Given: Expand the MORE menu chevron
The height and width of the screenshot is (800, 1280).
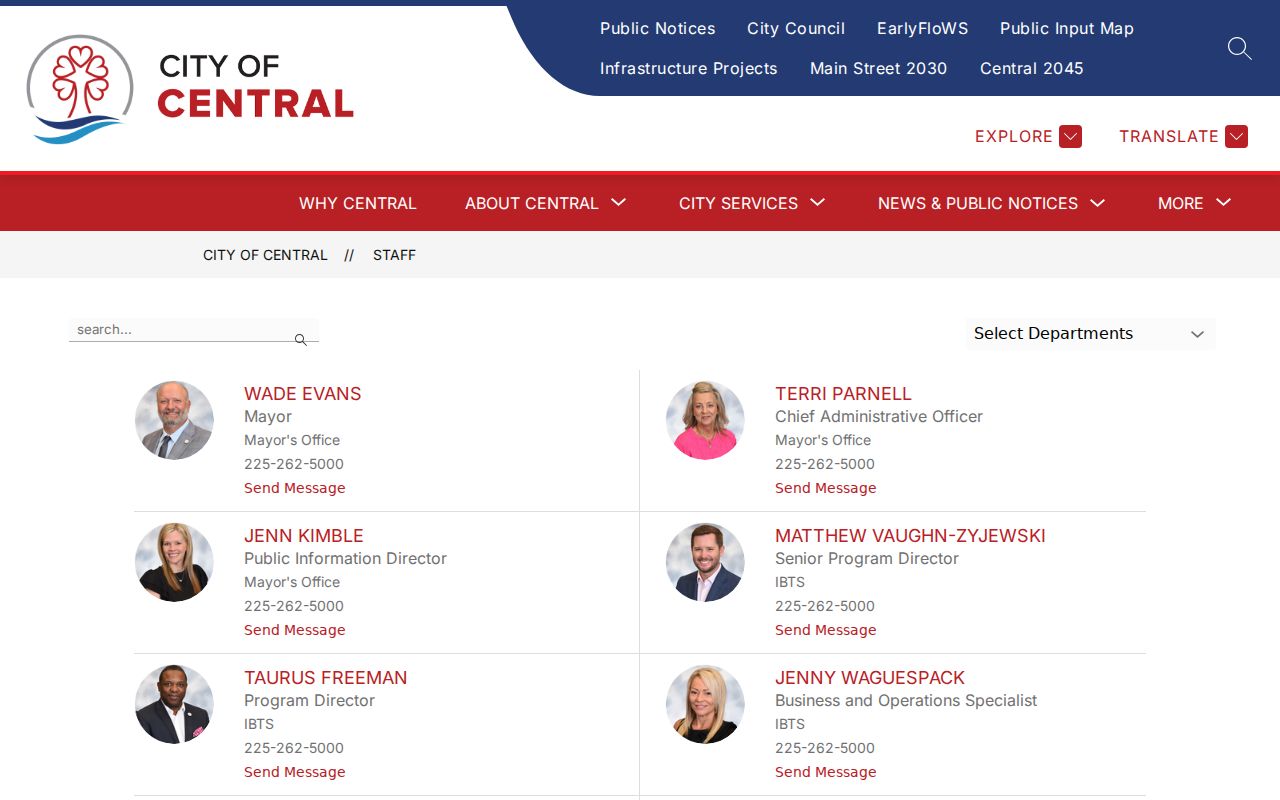Looking at the screenshot, I should point(1223,202).
